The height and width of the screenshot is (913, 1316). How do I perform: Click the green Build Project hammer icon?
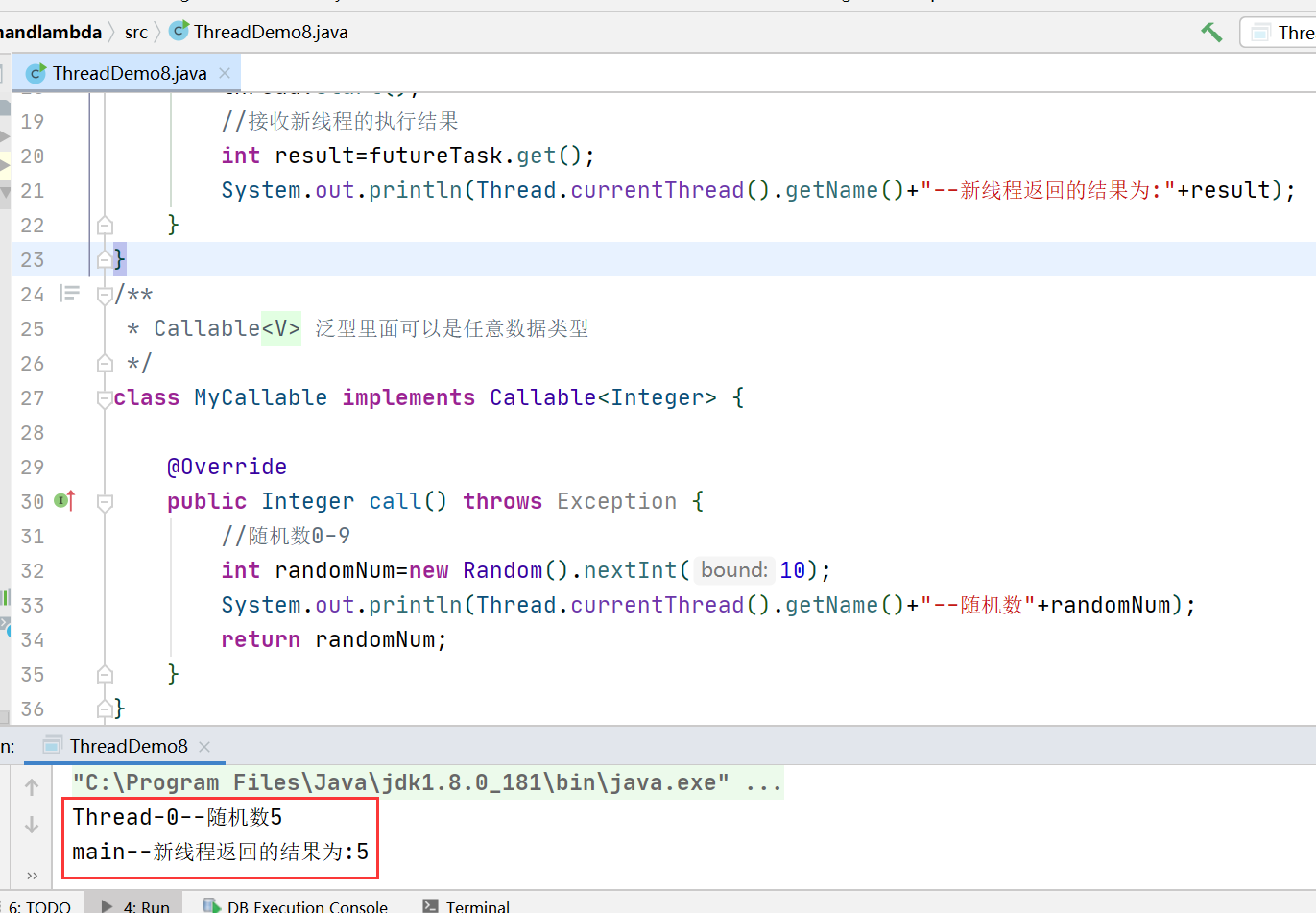pyautogui.click(x=1211, y=32)
